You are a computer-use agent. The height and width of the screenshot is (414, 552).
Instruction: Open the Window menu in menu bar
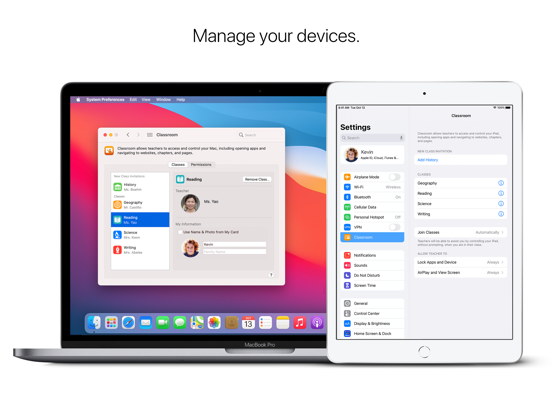tap(163, 100)
